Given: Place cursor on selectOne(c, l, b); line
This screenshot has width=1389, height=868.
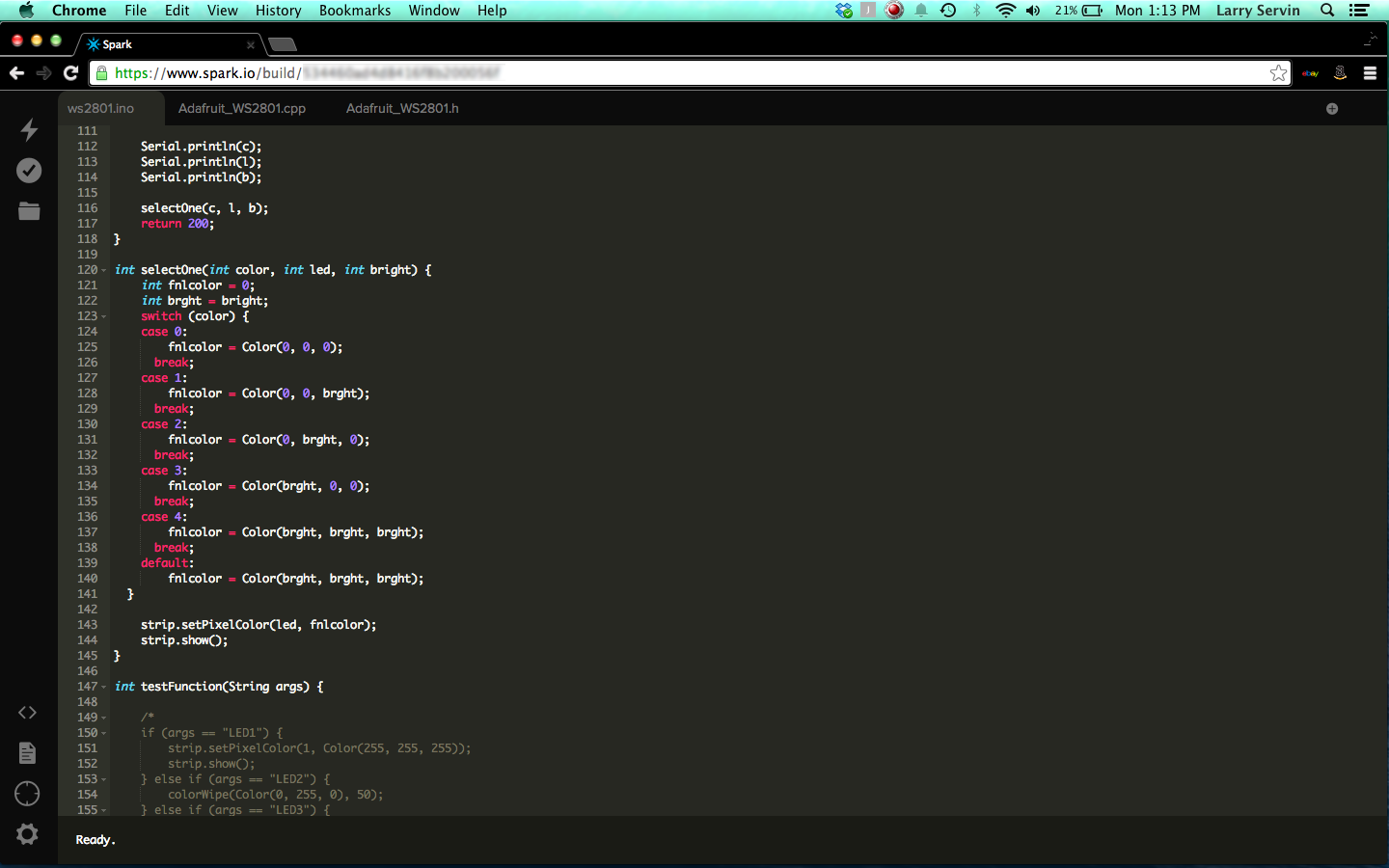Looking at the screenshot, I should 204,208.
